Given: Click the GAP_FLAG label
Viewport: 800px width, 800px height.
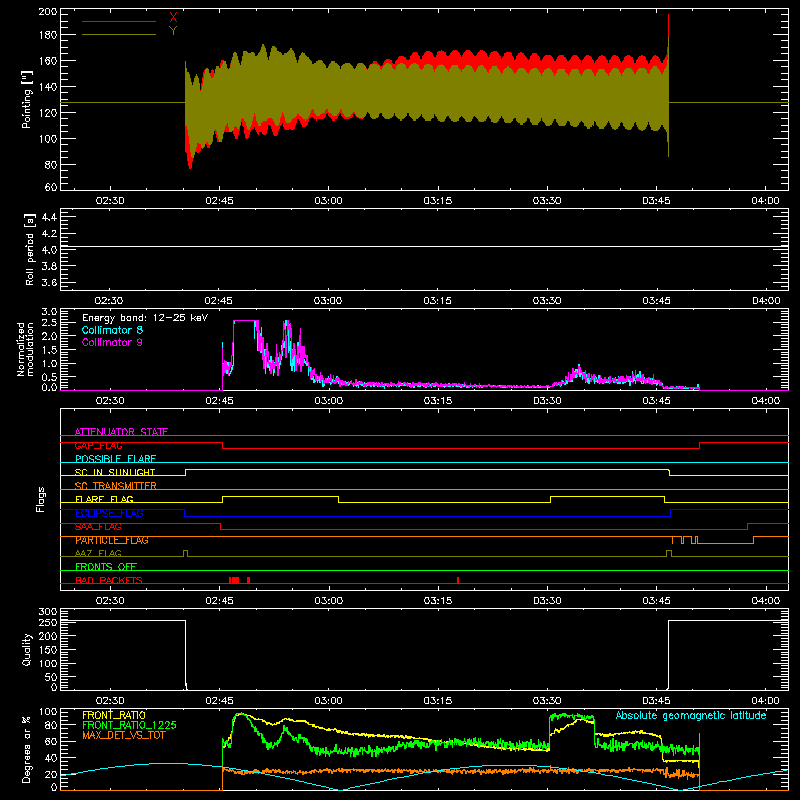Looking at the screenshot, I should coord(98,445).
